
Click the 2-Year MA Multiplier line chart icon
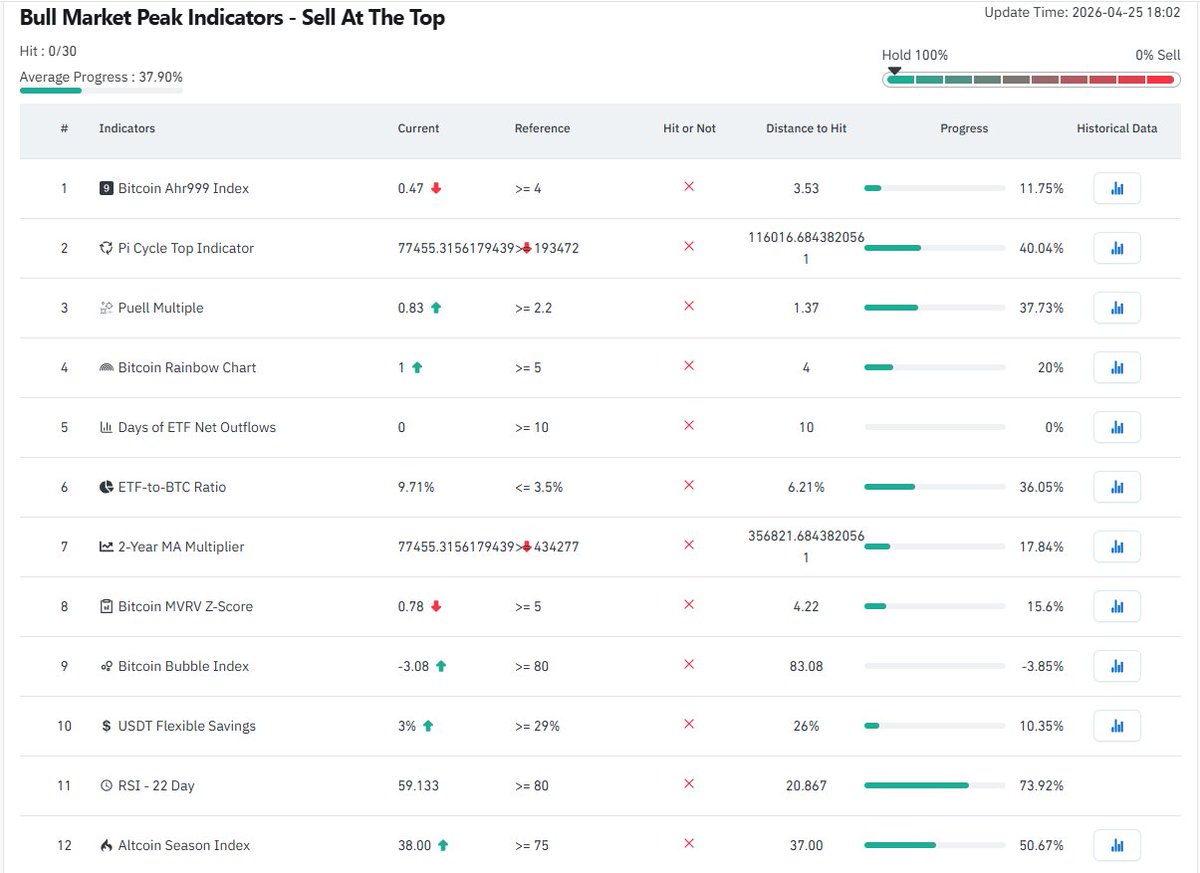coord(106,547)
